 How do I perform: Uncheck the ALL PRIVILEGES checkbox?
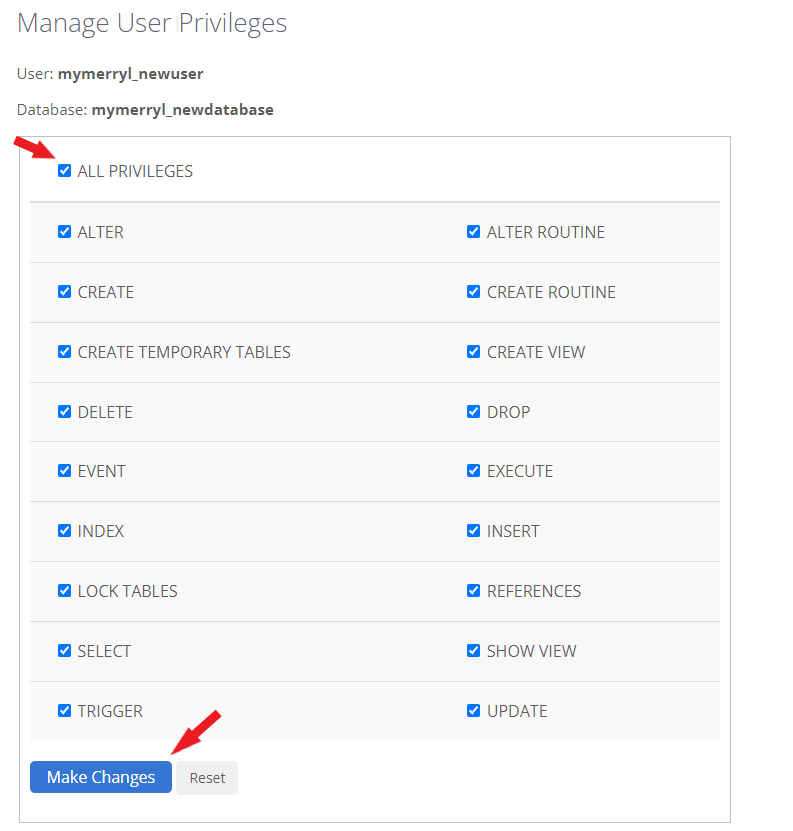tap(64, 171)
